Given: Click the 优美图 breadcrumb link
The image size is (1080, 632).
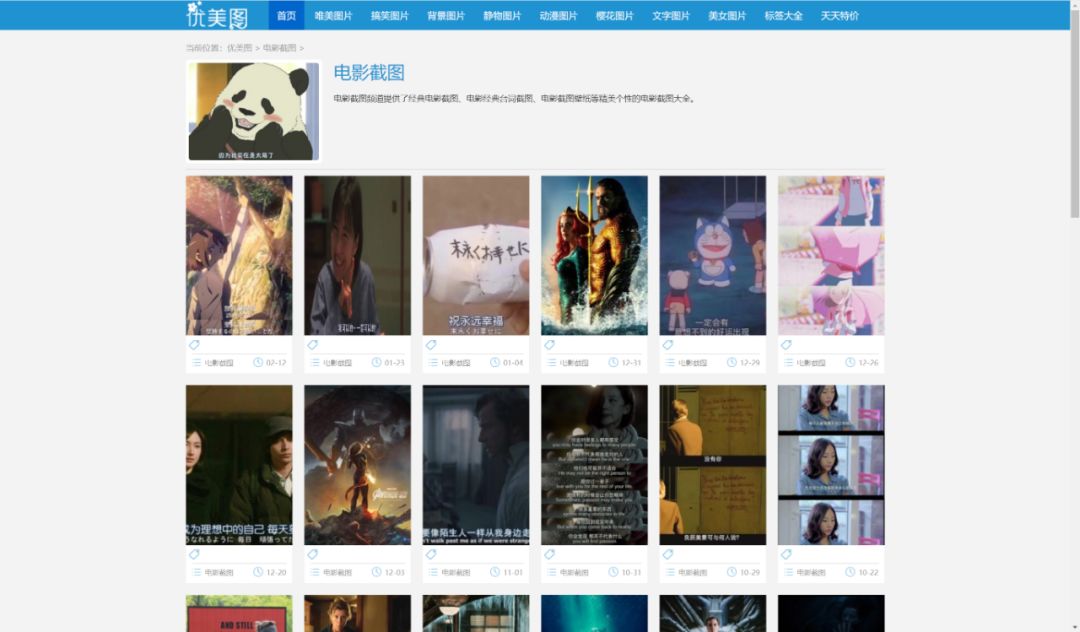Looking at the screenshot, I should click(x=240, y=48).
